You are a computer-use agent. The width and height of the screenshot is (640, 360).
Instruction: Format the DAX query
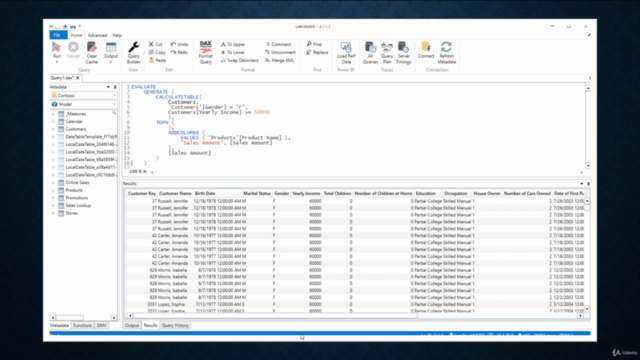tap(206, 53)
